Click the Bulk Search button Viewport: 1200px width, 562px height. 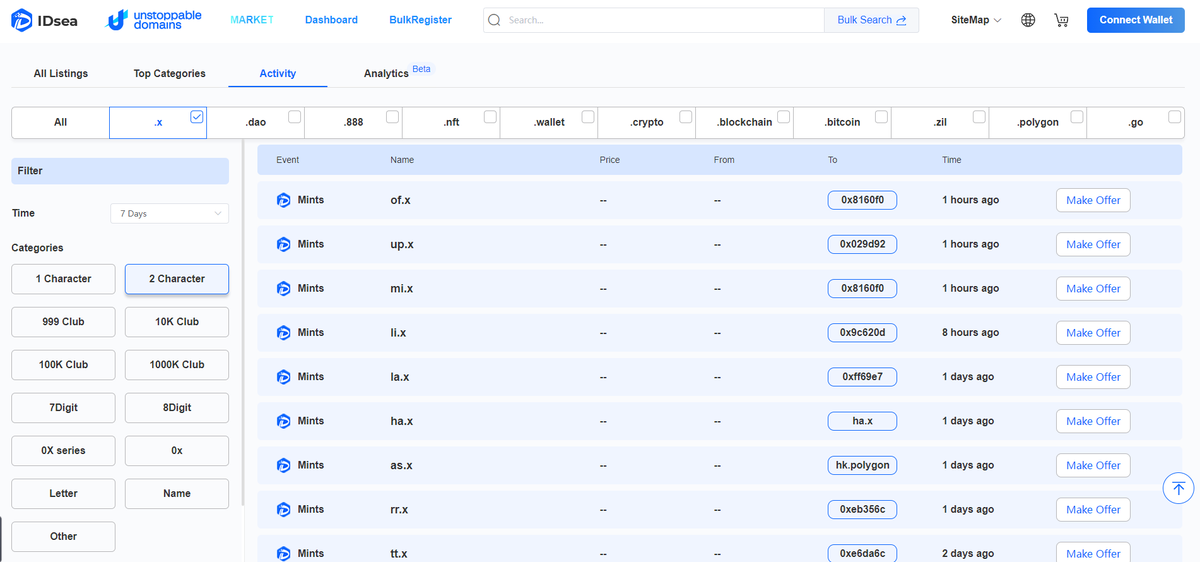click(872, 20)
